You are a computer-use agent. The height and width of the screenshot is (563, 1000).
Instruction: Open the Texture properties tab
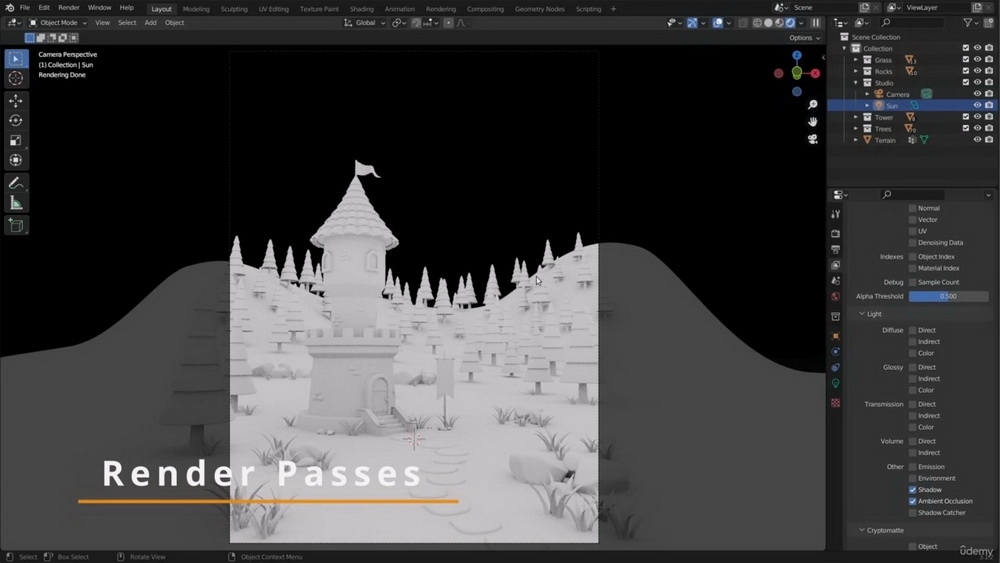[x=835, y=403]
